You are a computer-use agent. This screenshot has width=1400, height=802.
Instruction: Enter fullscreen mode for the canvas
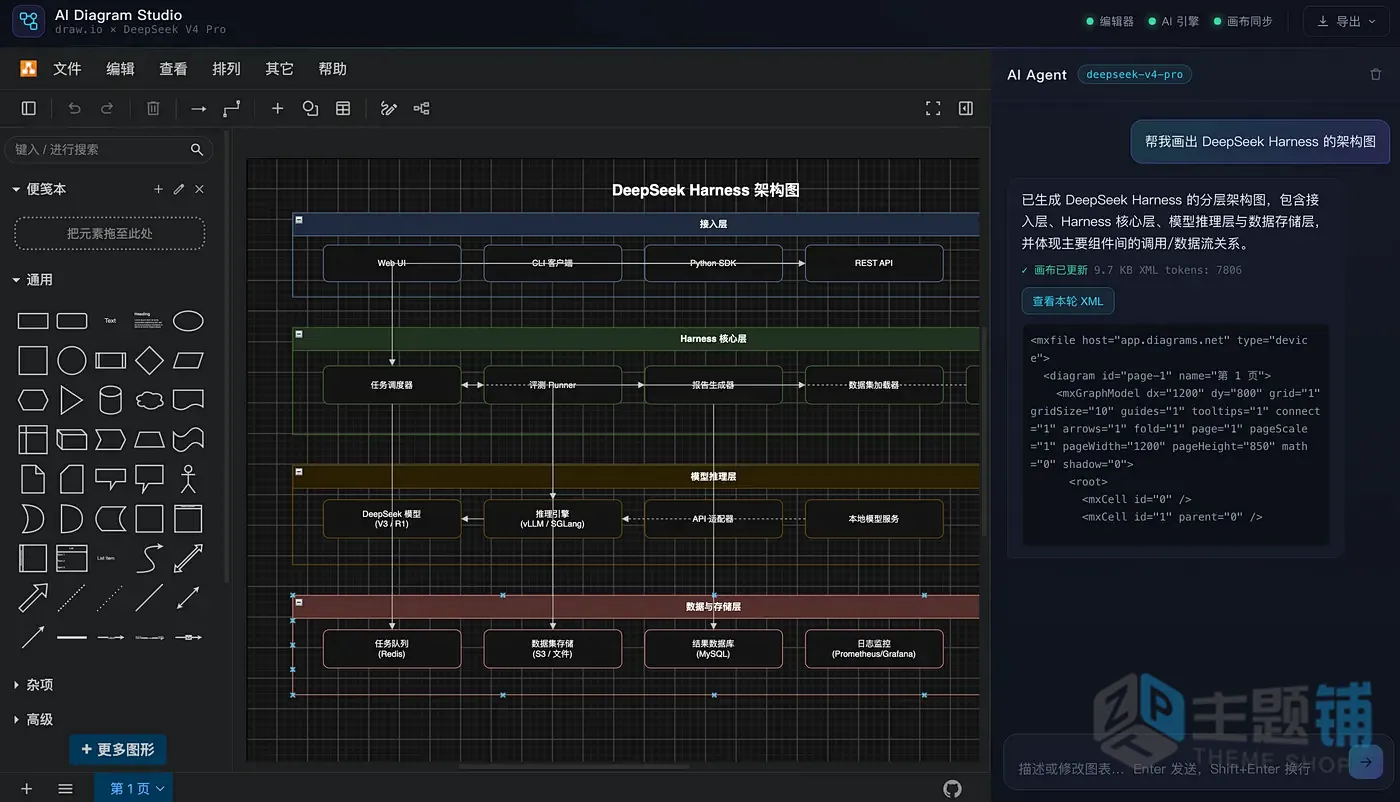pos(933,108)
